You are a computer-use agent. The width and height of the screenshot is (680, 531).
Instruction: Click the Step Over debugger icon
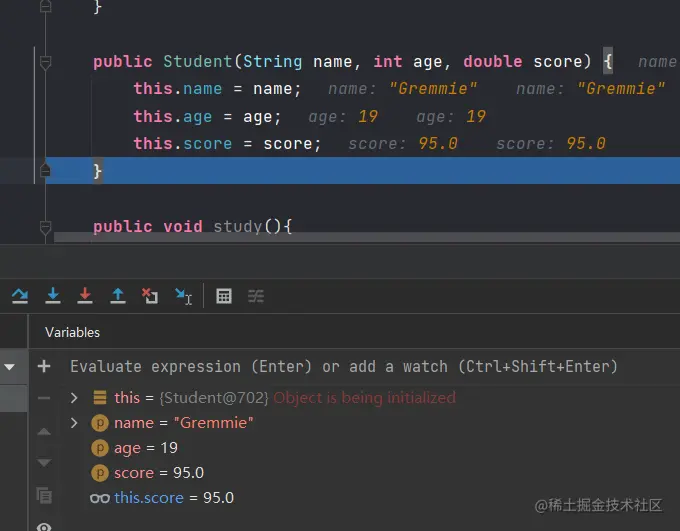[20, 296]
